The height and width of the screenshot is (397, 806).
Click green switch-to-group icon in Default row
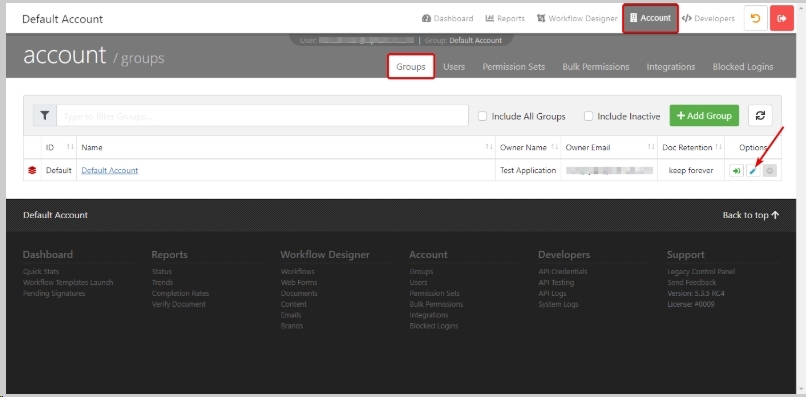coord(736,171)
